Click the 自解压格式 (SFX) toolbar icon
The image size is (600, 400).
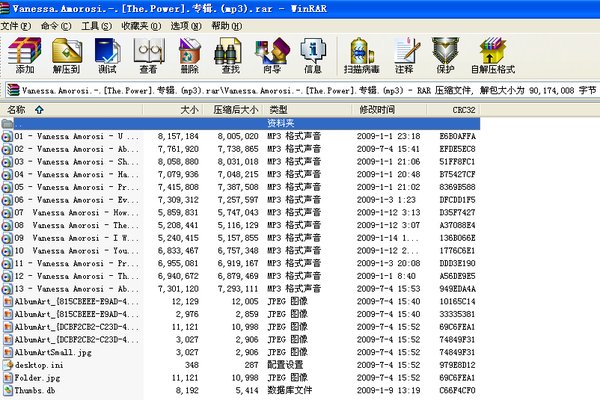click(493, 56)
